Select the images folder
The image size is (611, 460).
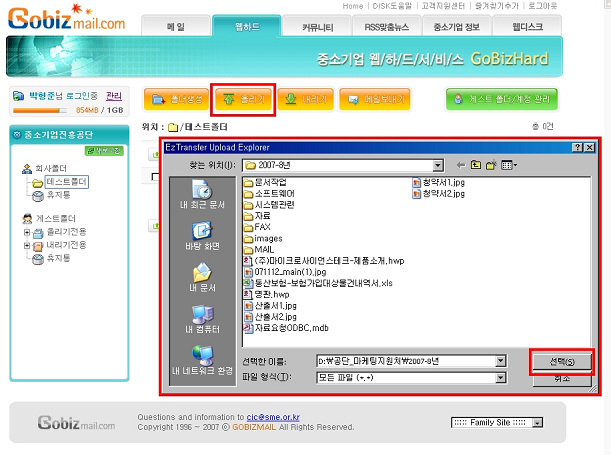pyautogui.click(x=263, y=238)
